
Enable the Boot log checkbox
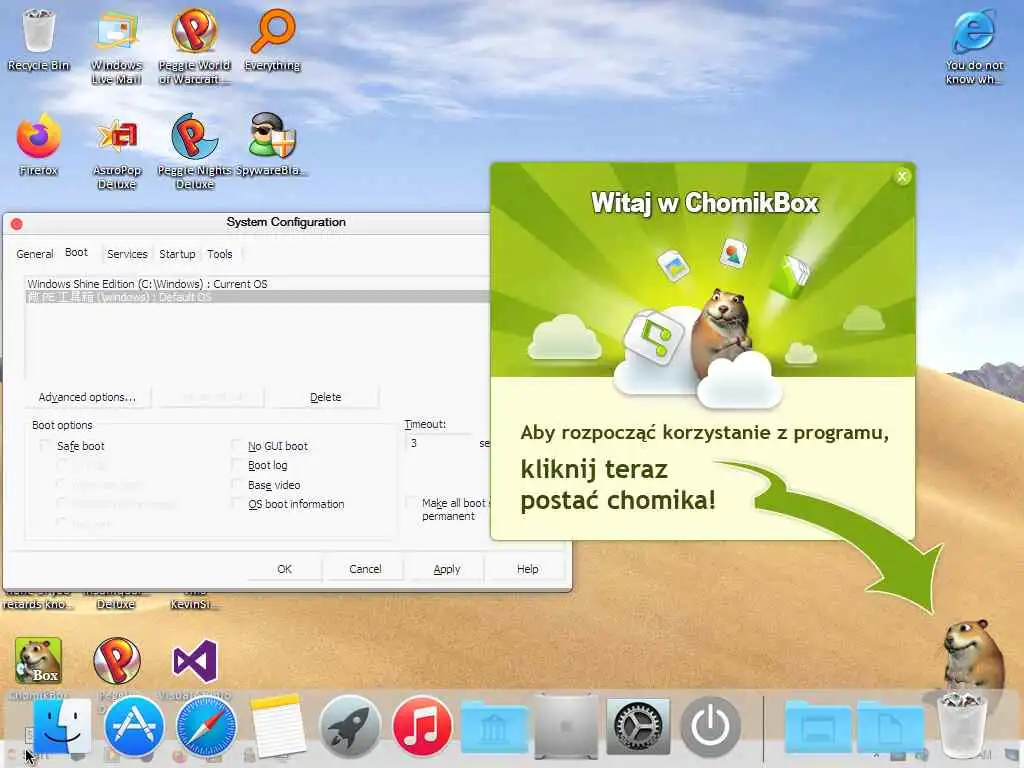(236, 465)
